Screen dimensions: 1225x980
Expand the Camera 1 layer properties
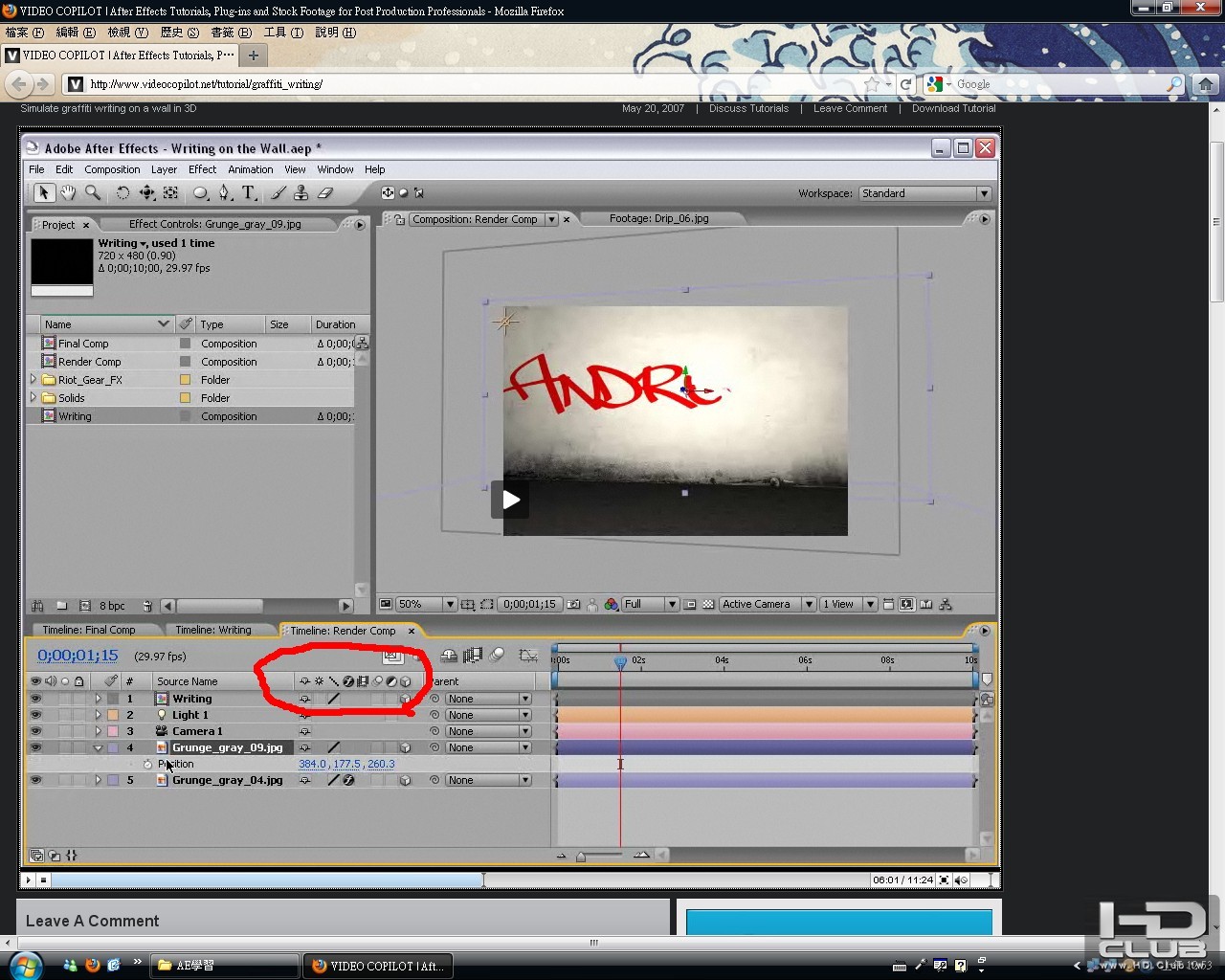(98, 731)
